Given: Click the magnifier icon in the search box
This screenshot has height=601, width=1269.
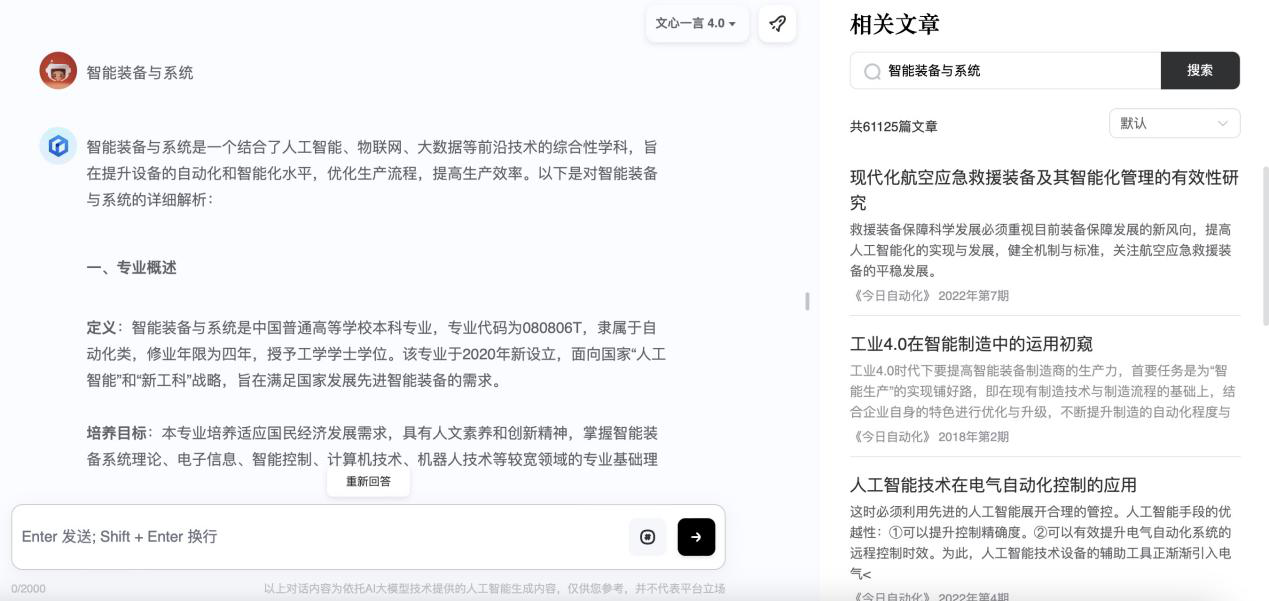Looking at the screenshot, I should coord(872,71).
